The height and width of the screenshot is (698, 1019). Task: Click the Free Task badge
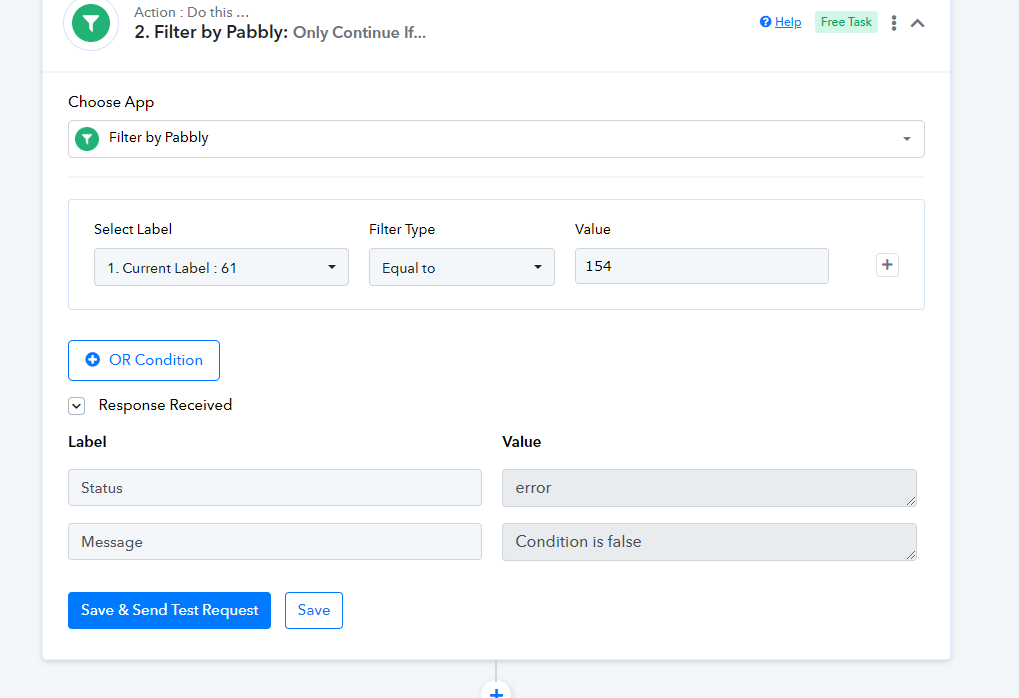click(x=846, y=22)
